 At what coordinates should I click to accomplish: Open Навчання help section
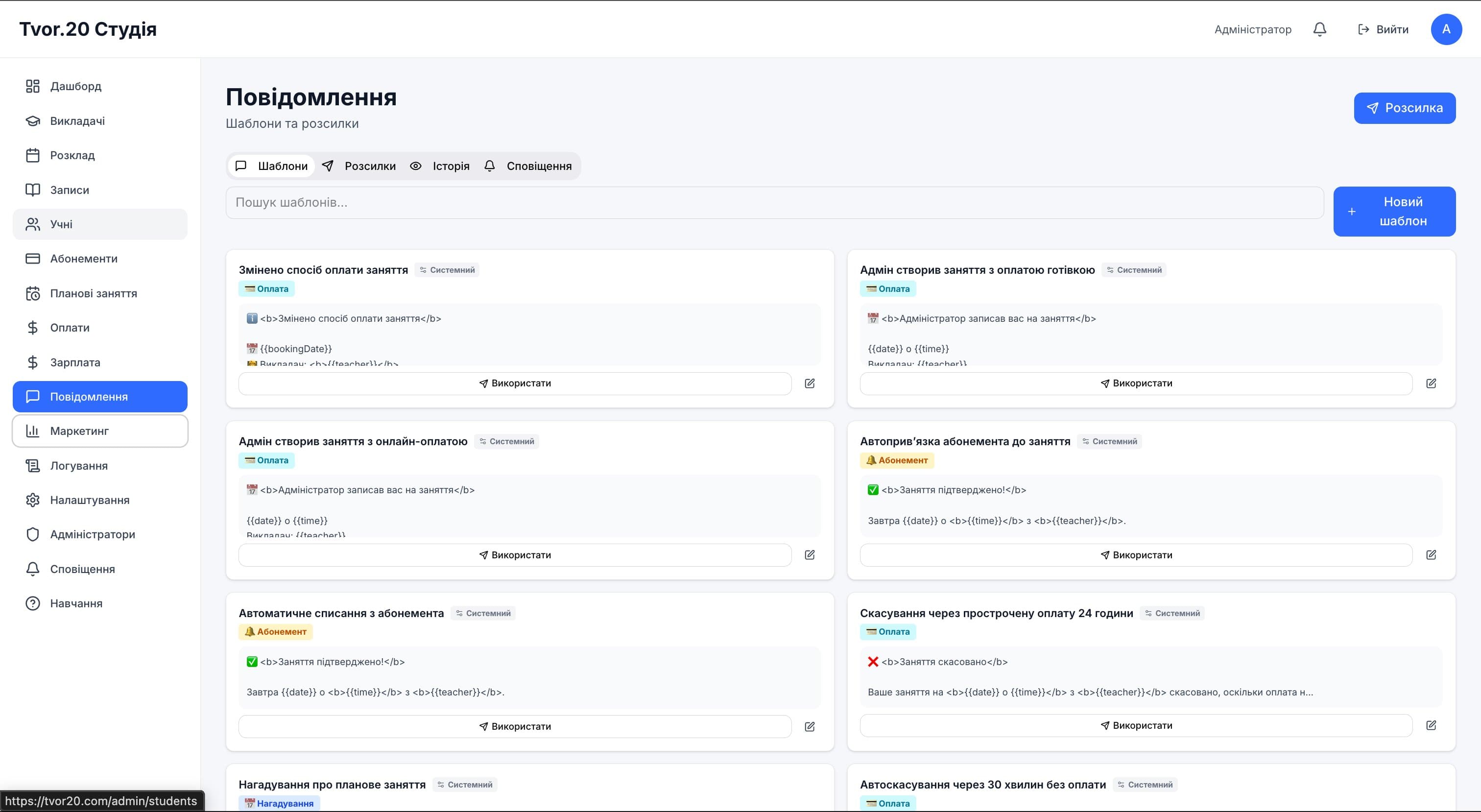pos(100,604)
